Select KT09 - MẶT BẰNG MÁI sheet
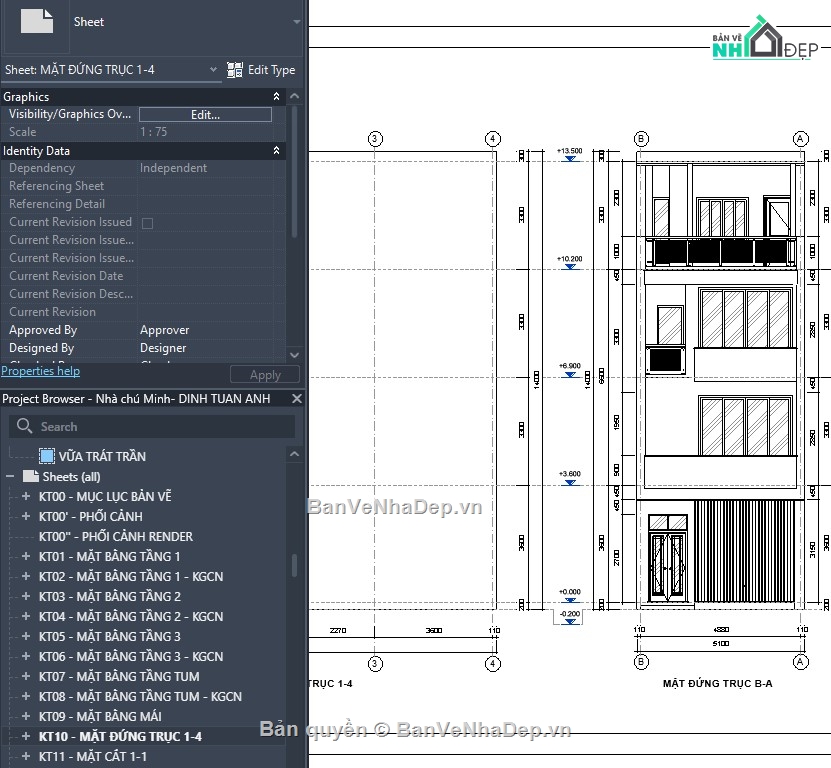Screen dimensions: 831x768 point(100,717)
